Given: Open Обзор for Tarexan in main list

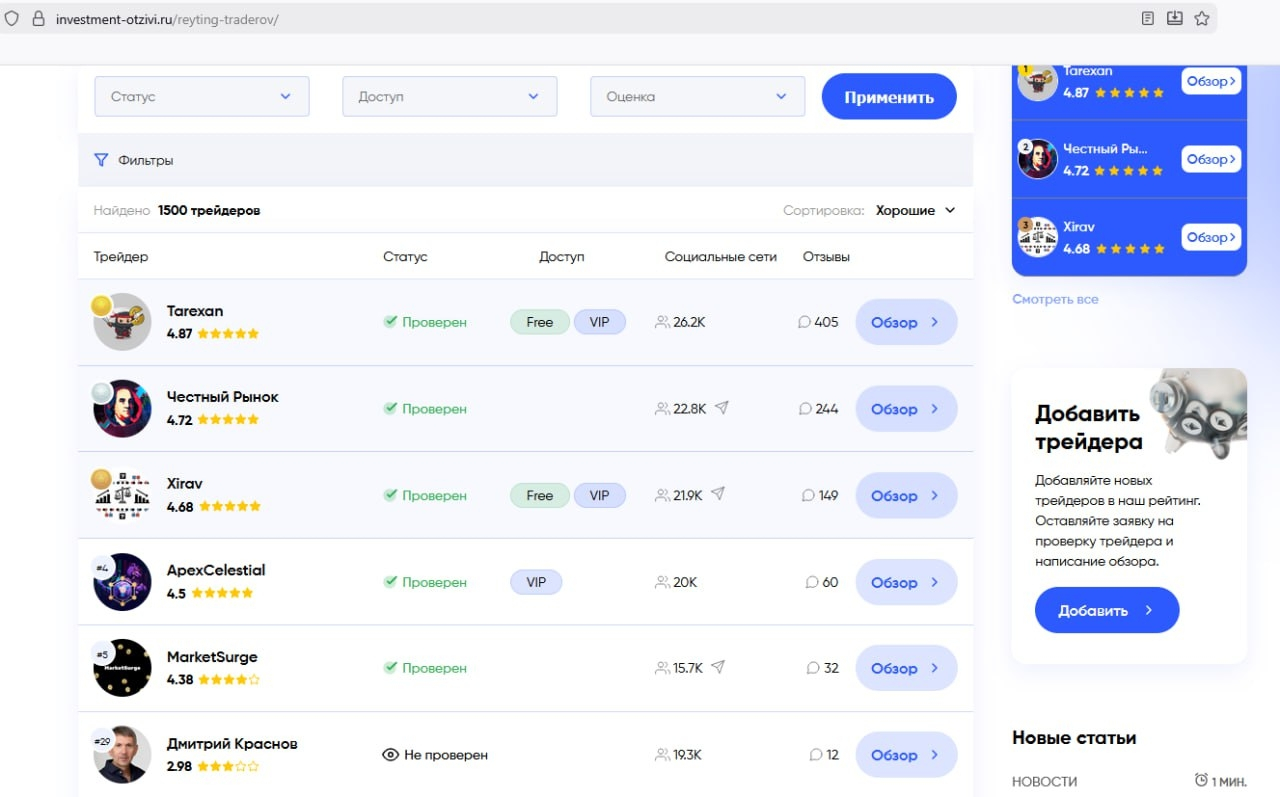Looking at the screenshot, I should (906, 322).
